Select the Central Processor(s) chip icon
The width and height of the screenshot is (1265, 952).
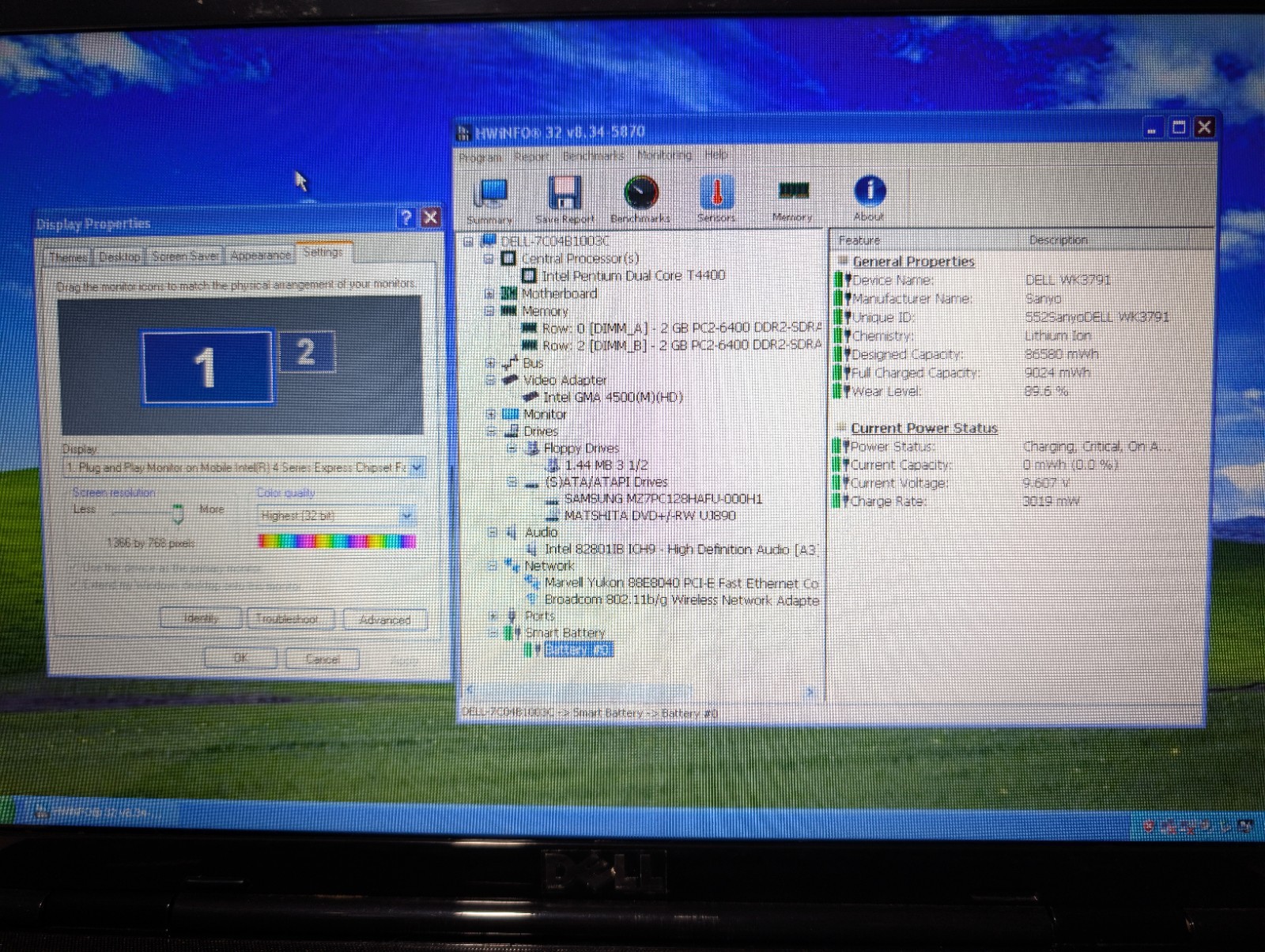click(x=509, y=259)
